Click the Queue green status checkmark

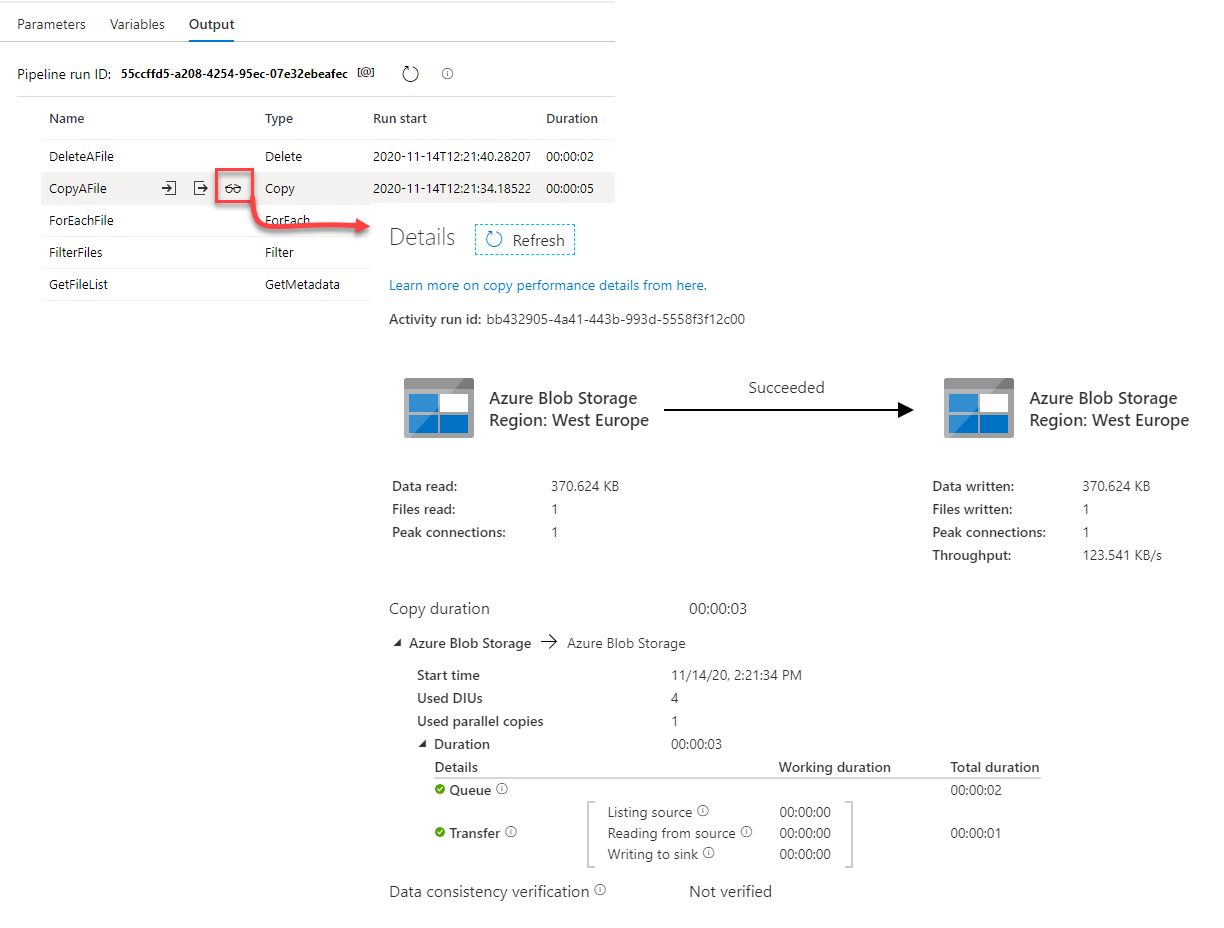[x=440, y=790]
